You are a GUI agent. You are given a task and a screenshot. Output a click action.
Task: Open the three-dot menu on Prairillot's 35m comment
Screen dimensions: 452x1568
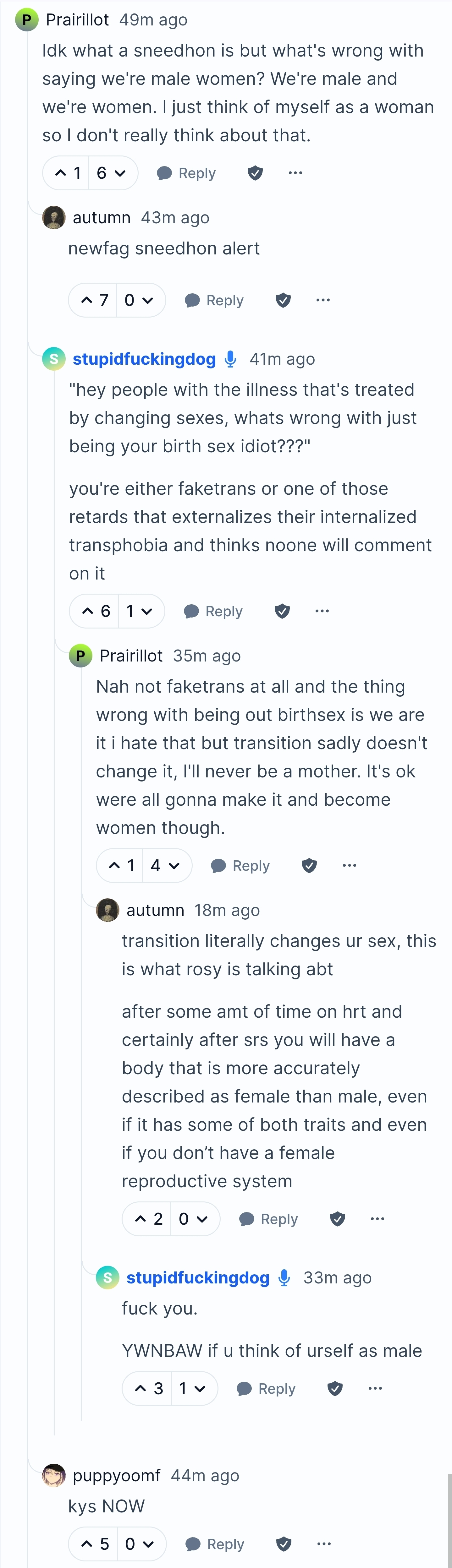pyautogui.click(x=349, y=865)
